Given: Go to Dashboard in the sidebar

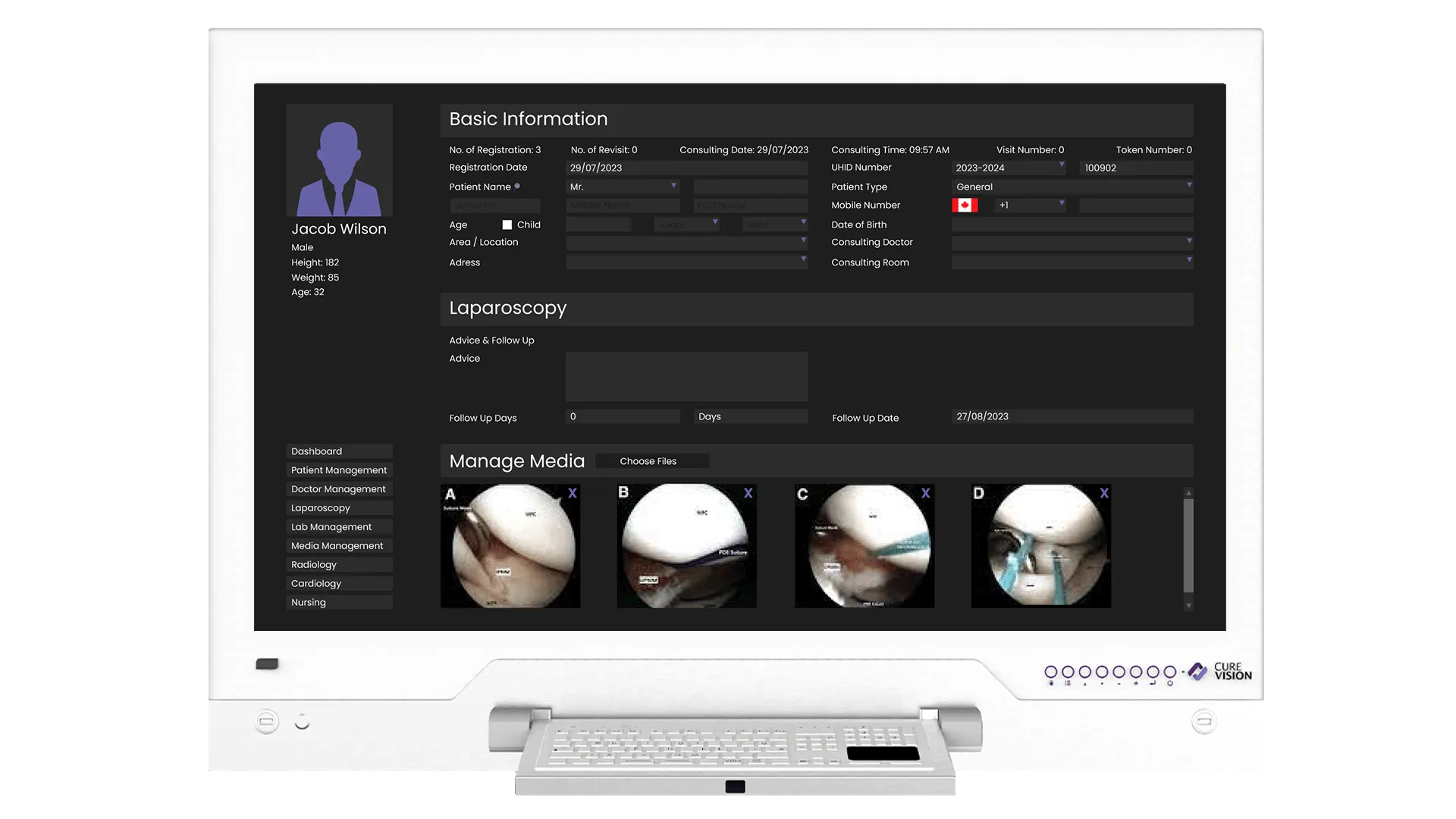Looking at the screenshot, I should [x=339, y=451].
